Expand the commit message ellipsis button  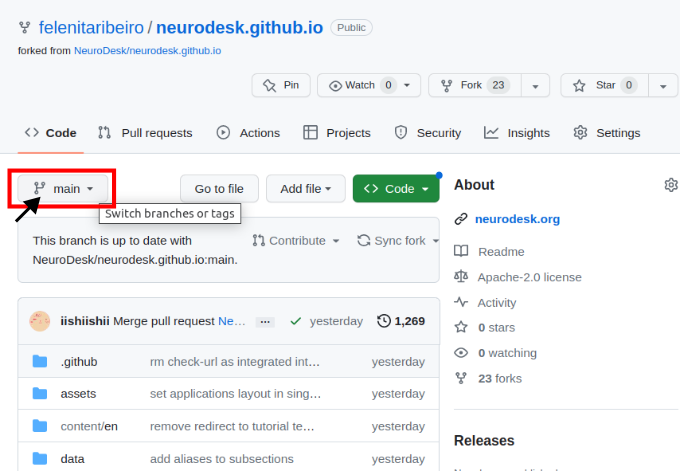coord(265,322)
